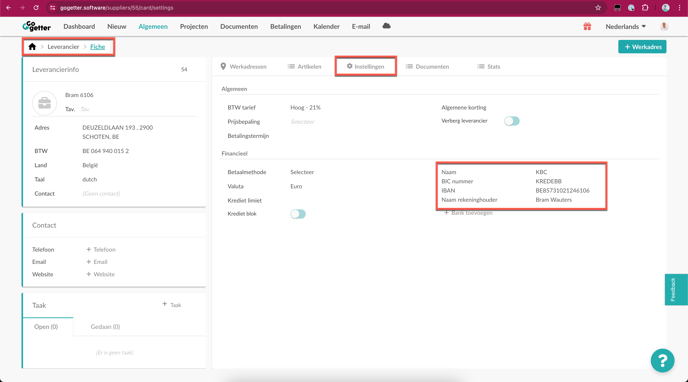The width and height of the screenshot is (688, 382).
Task: Click browser forward arrow
Action: pos(22,7)
